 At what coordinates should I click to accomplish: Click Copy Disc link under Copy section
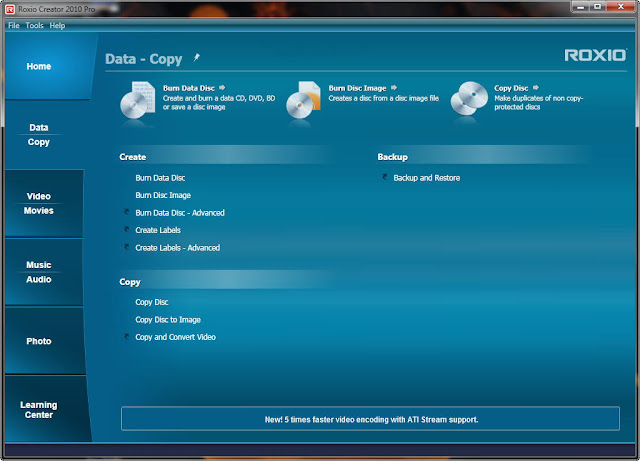coord(151,302)
